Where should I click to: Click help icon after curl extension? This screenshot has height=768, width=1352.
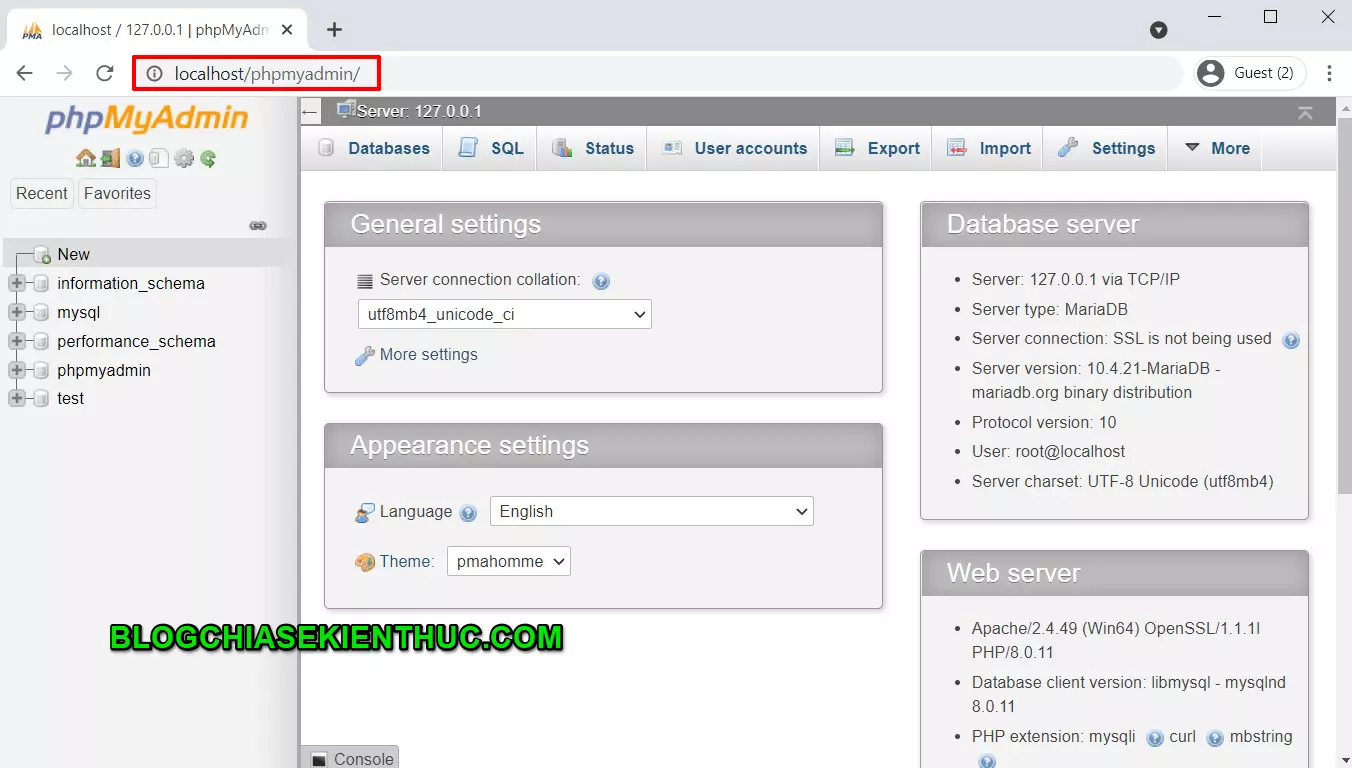point(1215,738)
